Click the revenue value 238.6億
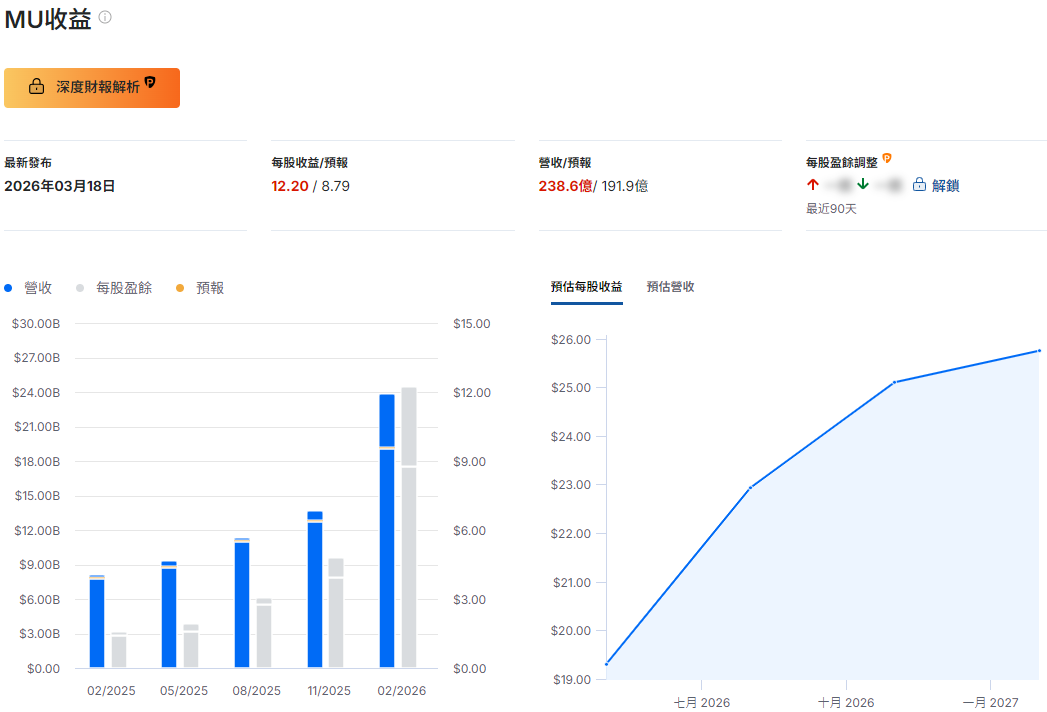The height and width of the screenshot is (712, 1047). point(565,186)
